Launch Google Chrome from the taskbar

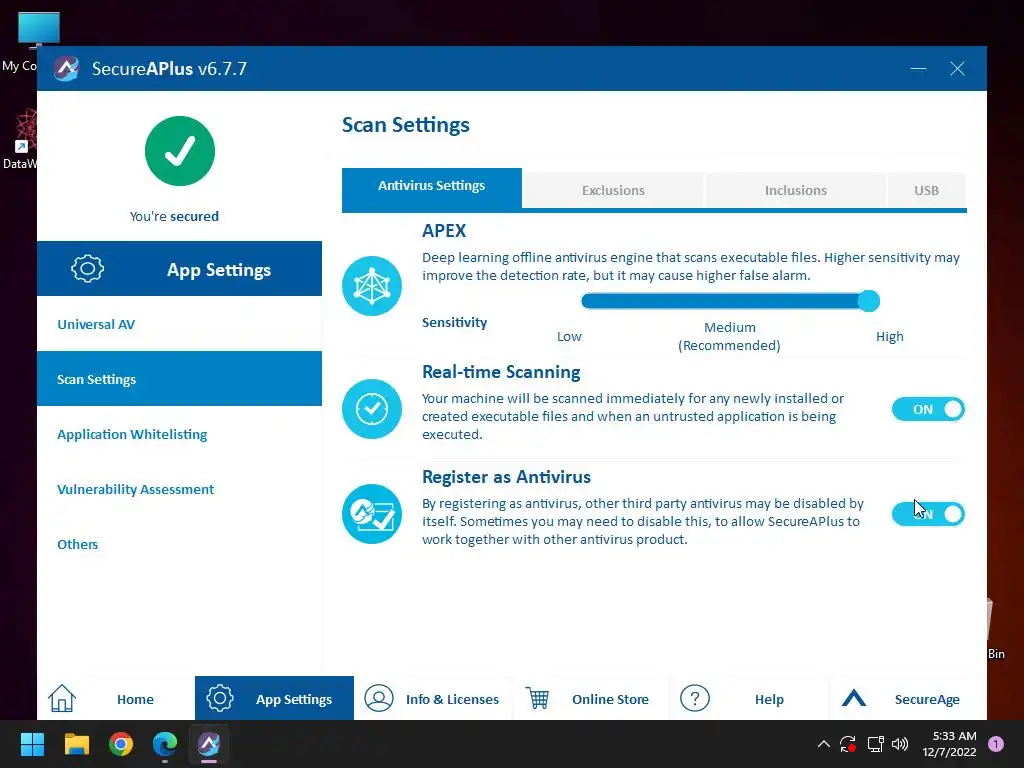[x=121, y=744]
